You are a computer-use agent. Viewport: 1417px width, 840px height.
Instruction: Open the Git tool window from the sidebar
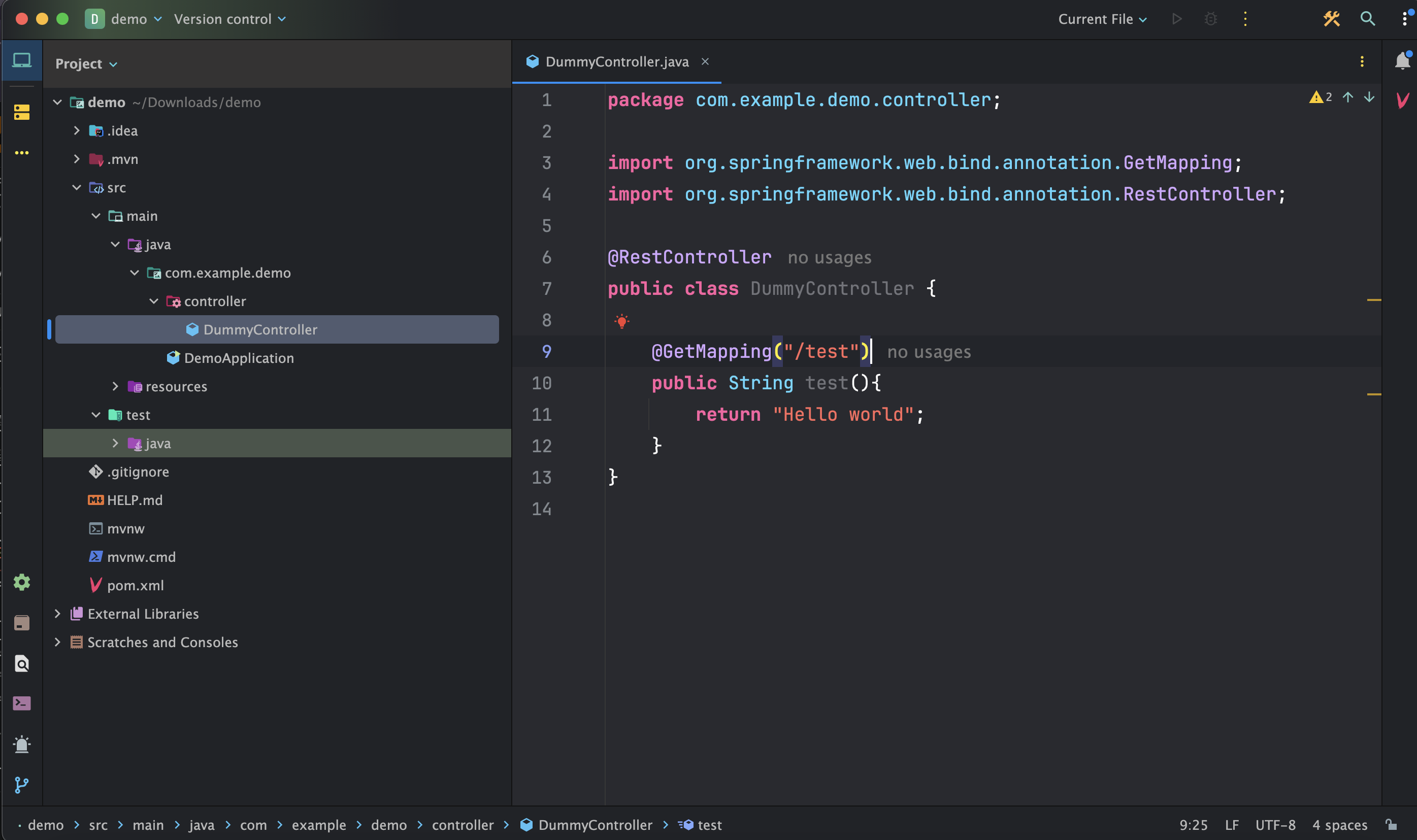click(x=21, y=785)
